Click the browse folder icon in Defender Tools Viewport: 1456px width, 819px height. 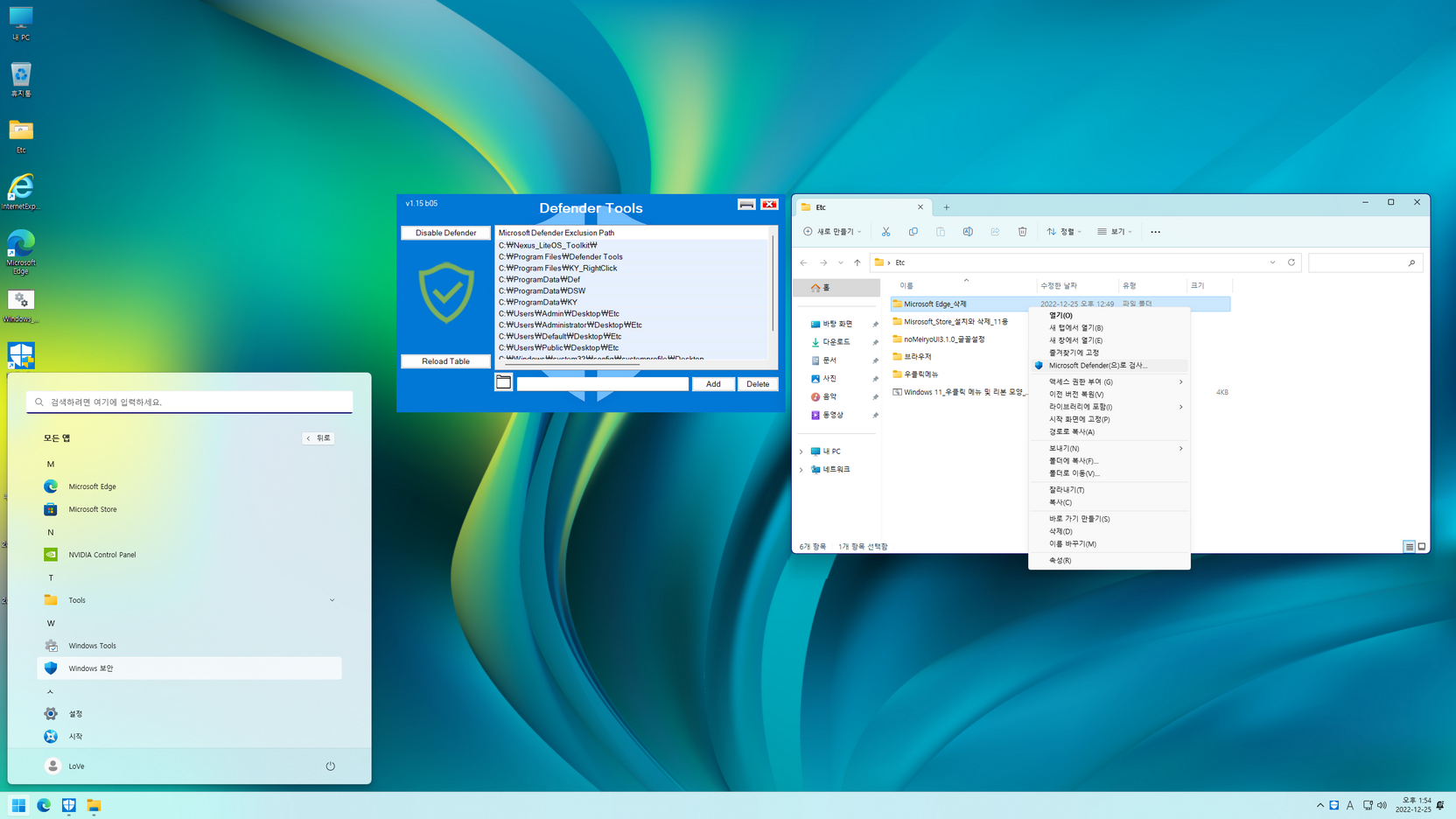click(503, 382)
